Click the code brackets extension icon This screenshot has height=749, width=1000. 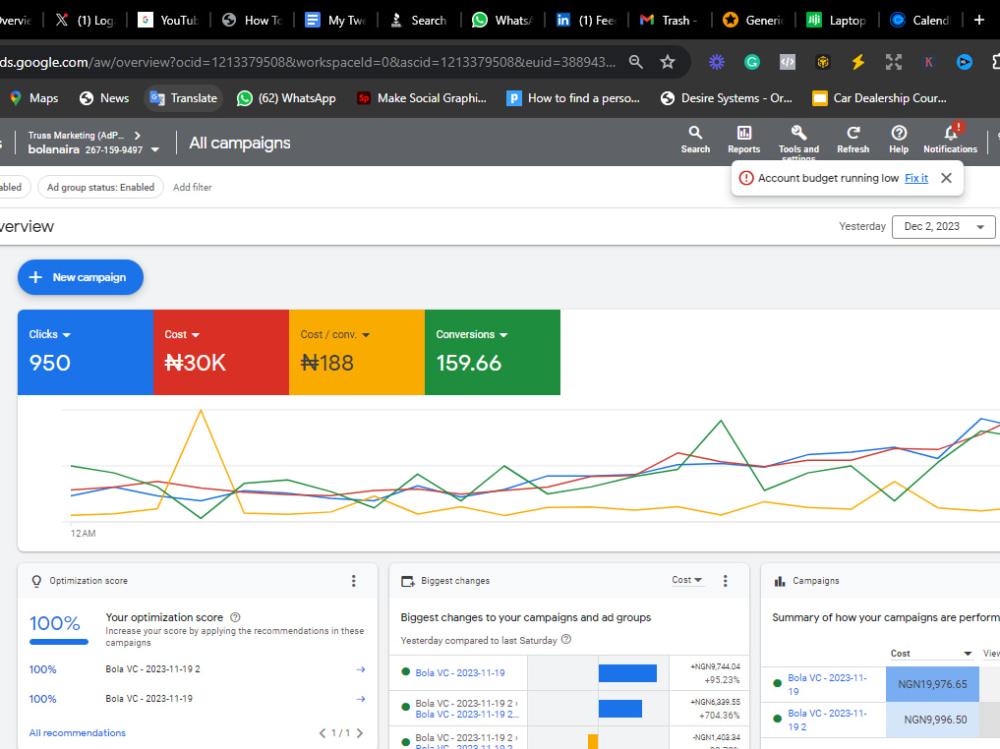788,62
